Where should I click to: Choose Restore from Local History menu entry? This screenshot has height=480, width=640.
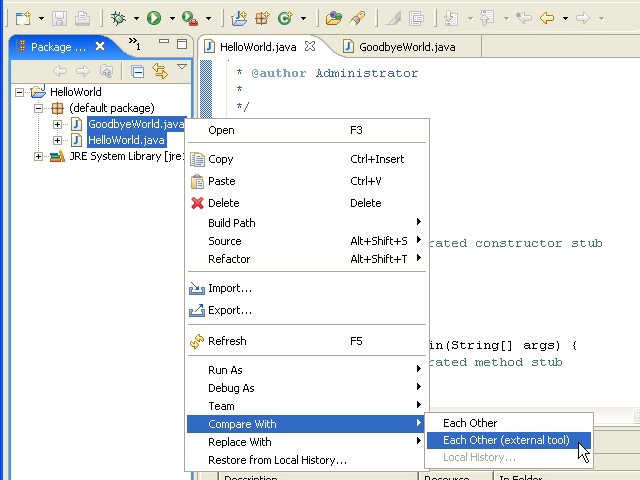click(277, 460)
